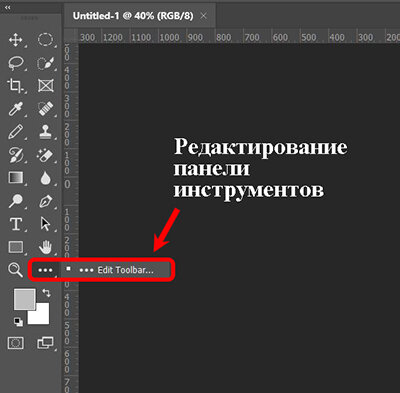Select the Frame tool
Screen dimensions: 400x393
(x=45, y=86)
